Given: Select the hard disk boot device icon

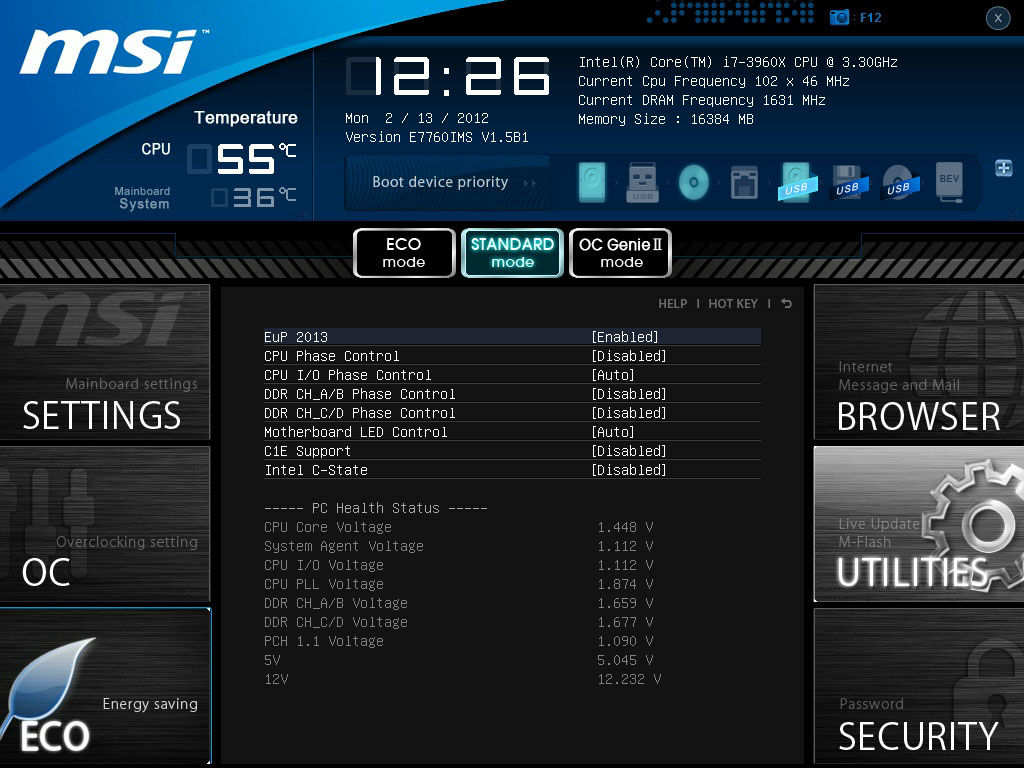Looking at the screenshot, I should (592, 182).
